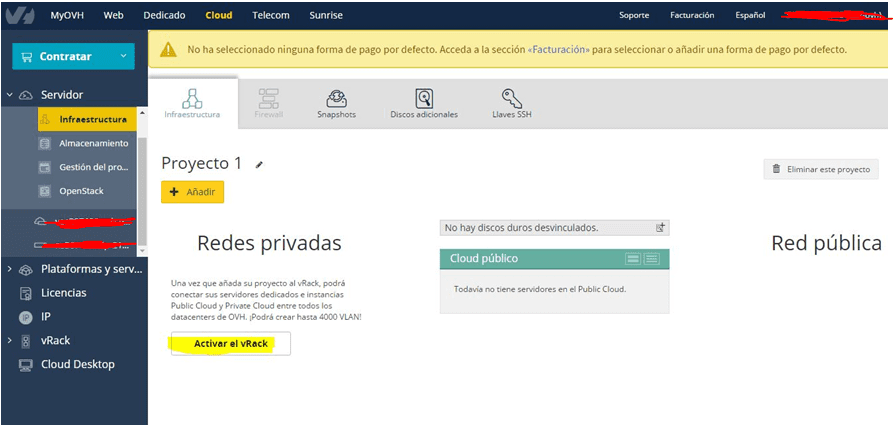Image resolution: width=893 pixels, height=425 pixels.
Task: Click the add disk icon in discos bar
Action: tap(660, 228)
